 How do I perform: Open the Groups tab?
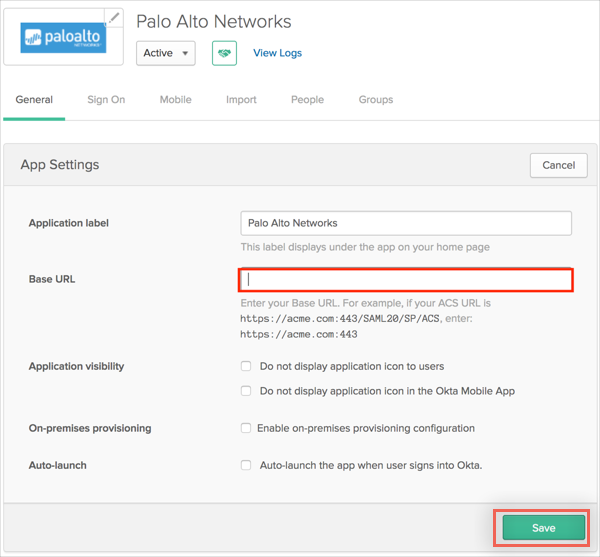coord(376,100)
